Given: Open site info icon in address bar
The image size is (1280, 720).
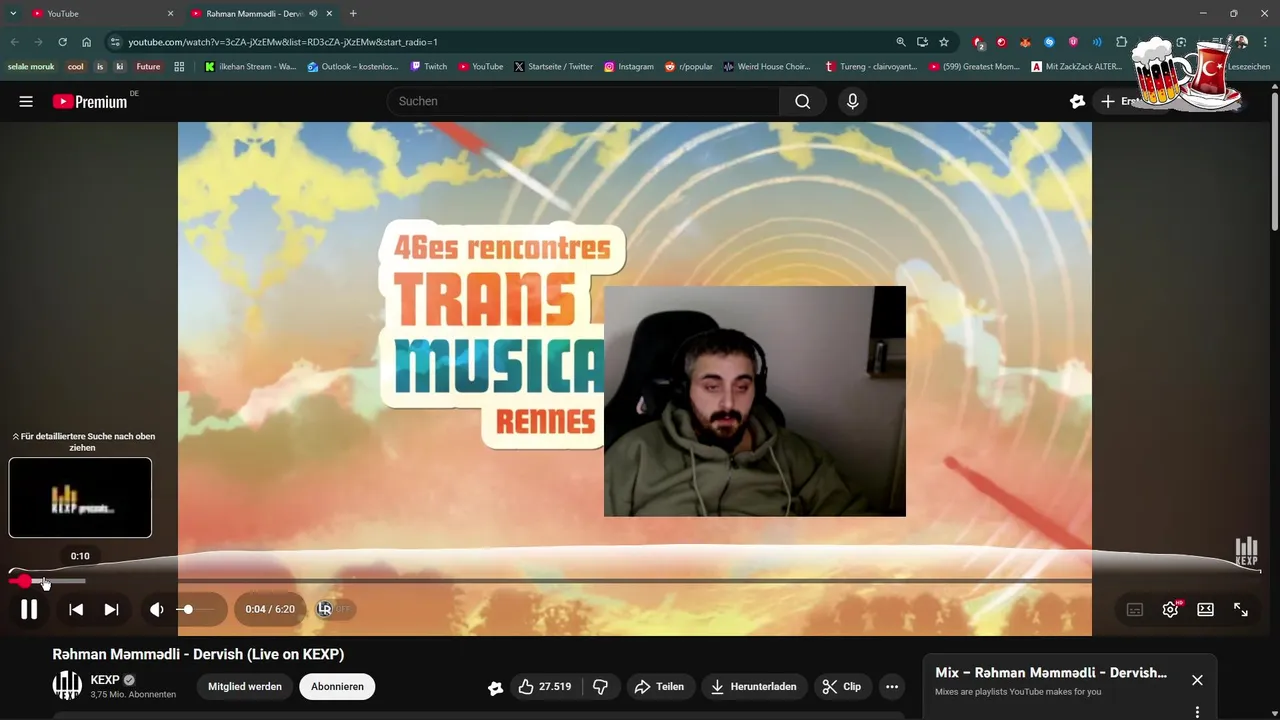Looking at the screenshot, I should point(115,42).
